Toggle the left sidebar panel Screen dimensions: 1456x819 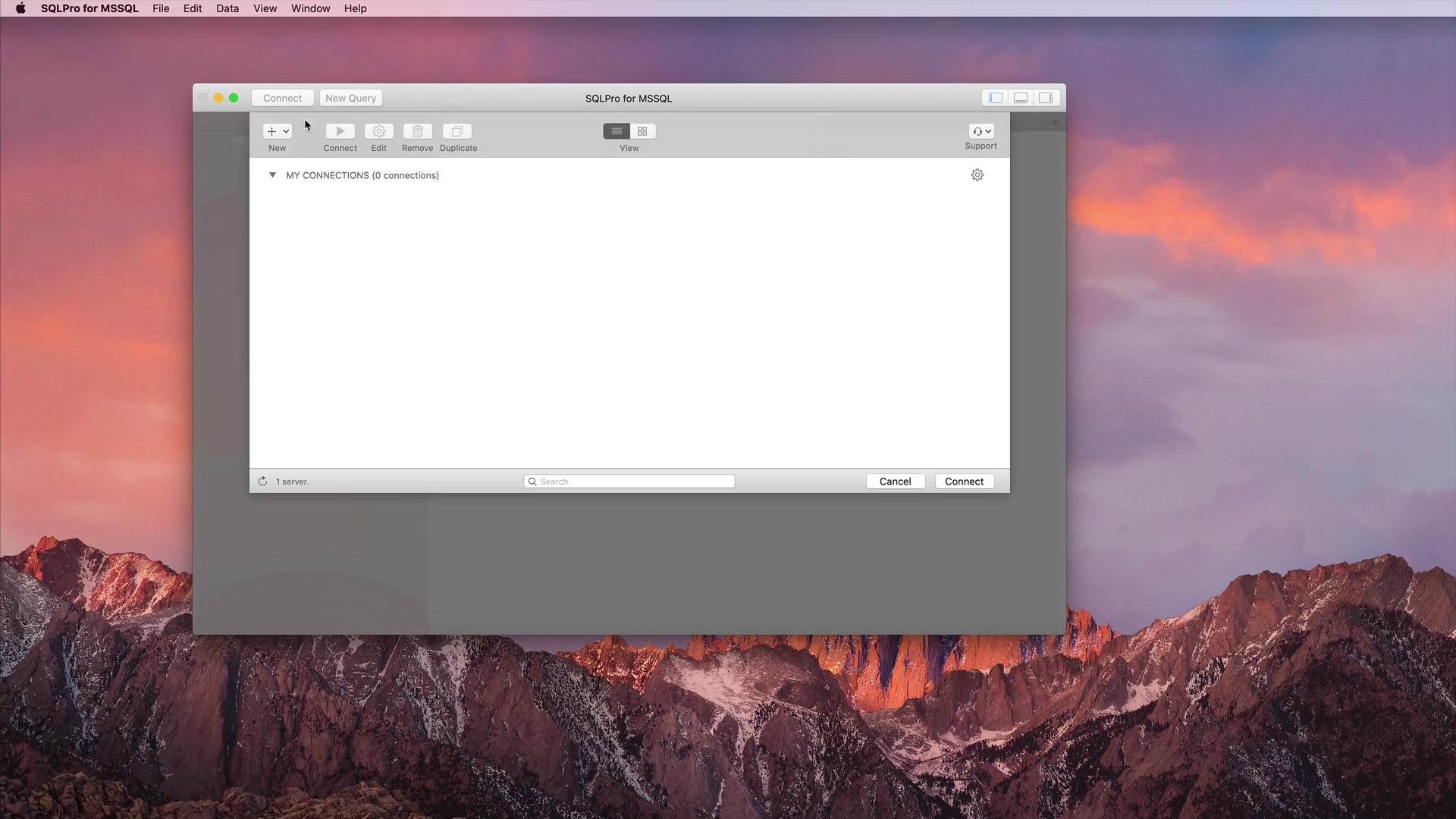[x=995, y=98]
